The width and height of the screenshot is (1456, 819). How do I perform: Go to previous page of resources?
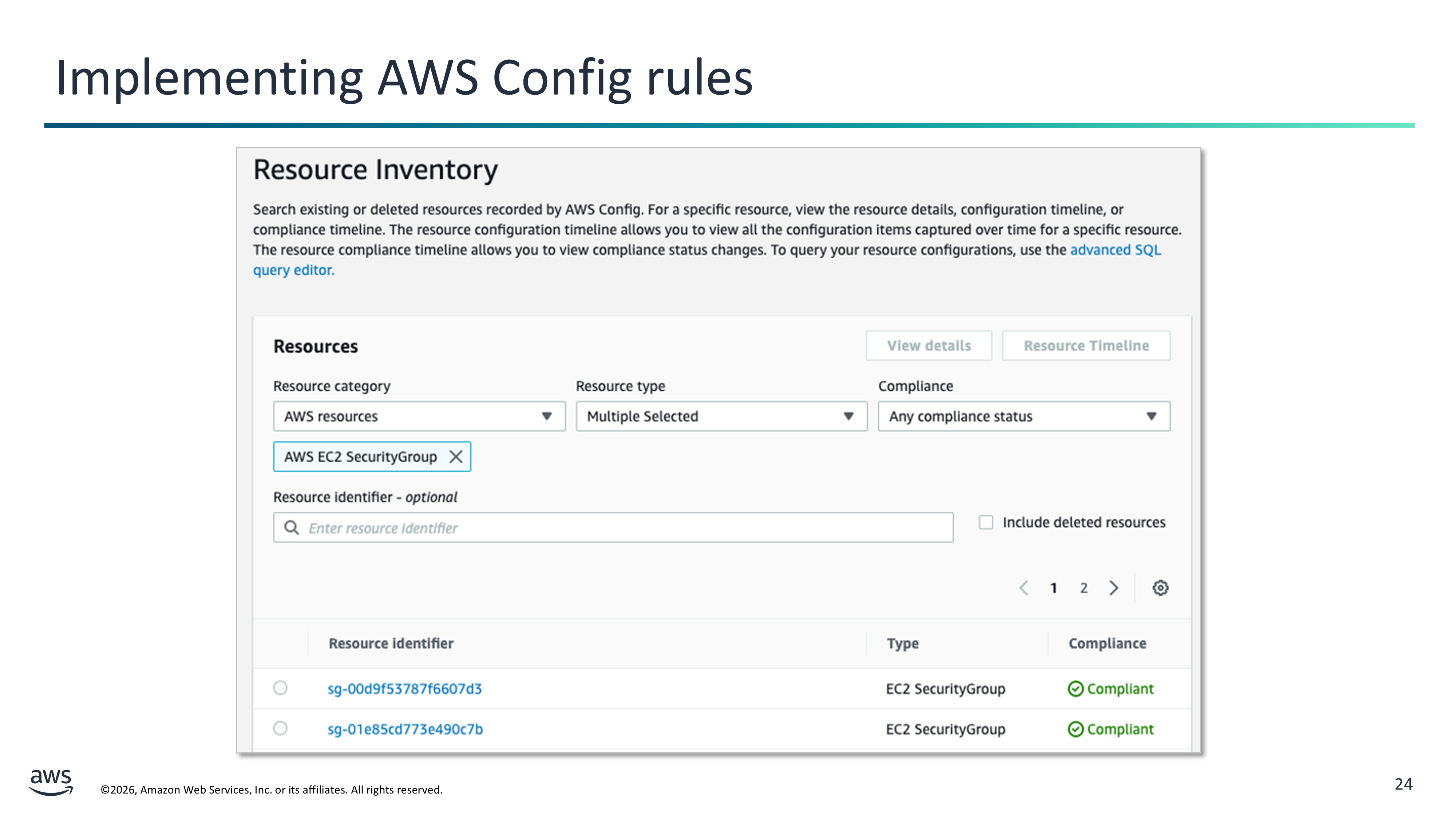click(x=1024, y=588)
